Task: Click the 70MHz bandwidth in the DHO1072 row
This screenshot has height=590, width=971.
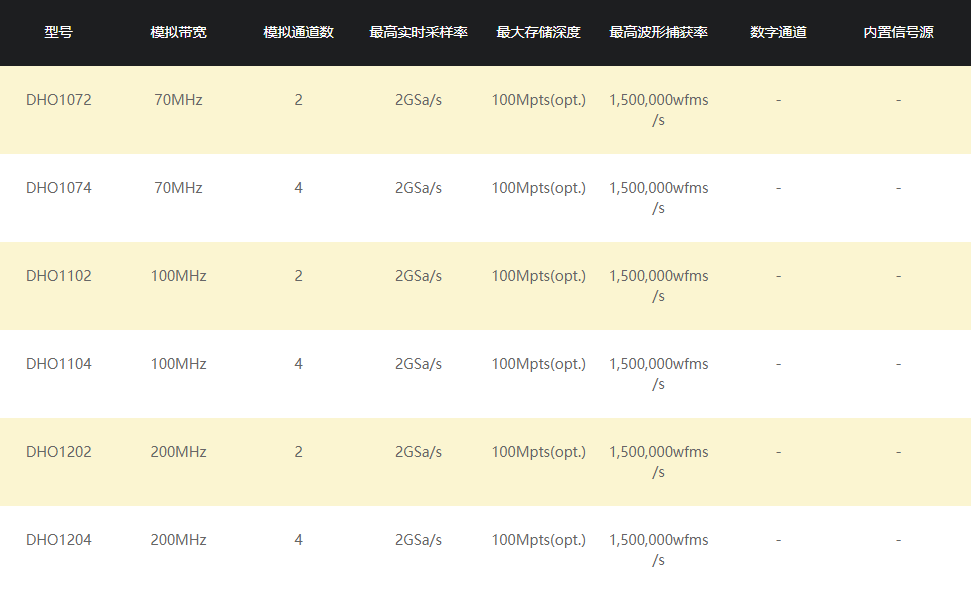Action: coord(178,100)
